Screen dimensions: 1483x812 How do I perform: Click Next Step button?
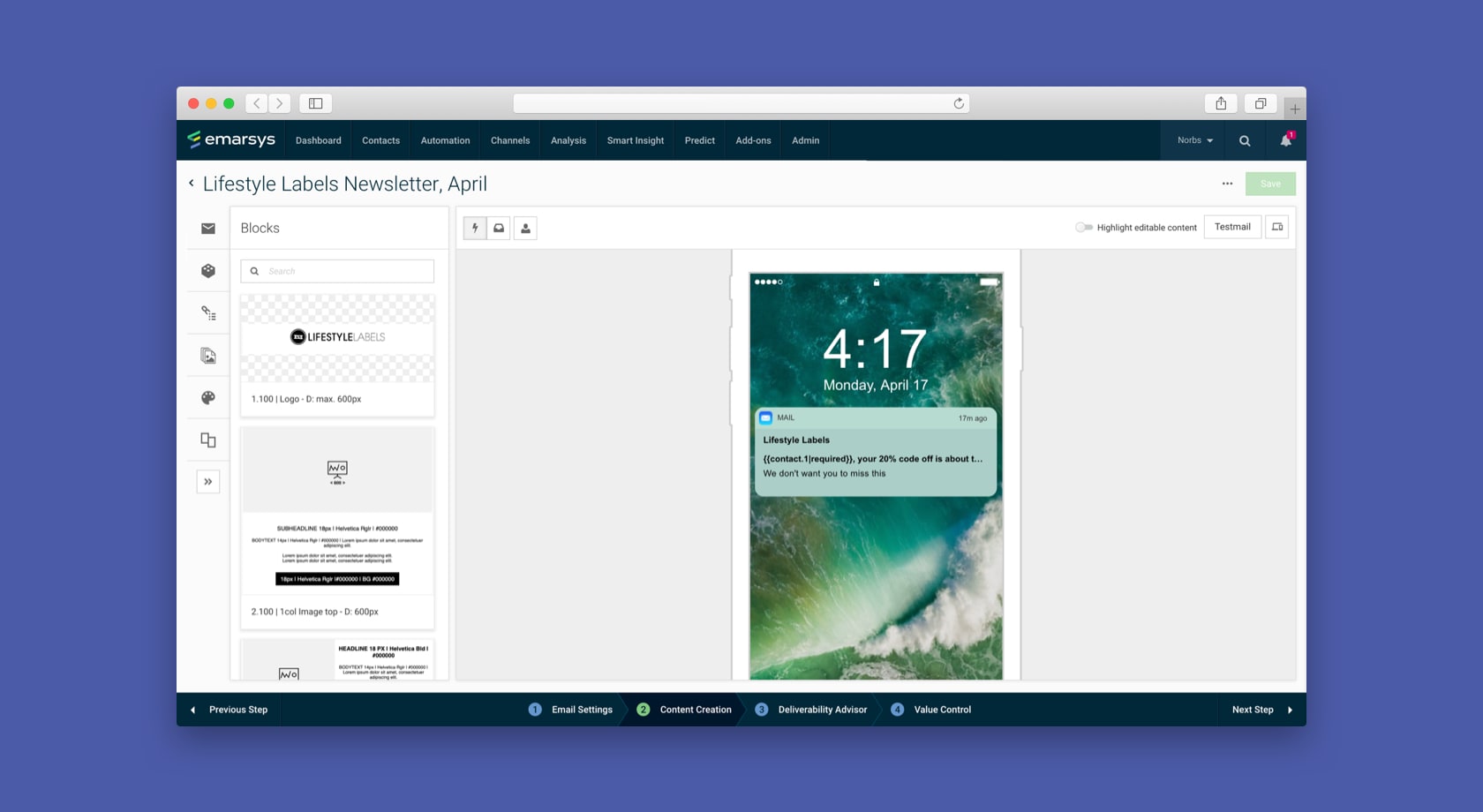[1261, 710]
